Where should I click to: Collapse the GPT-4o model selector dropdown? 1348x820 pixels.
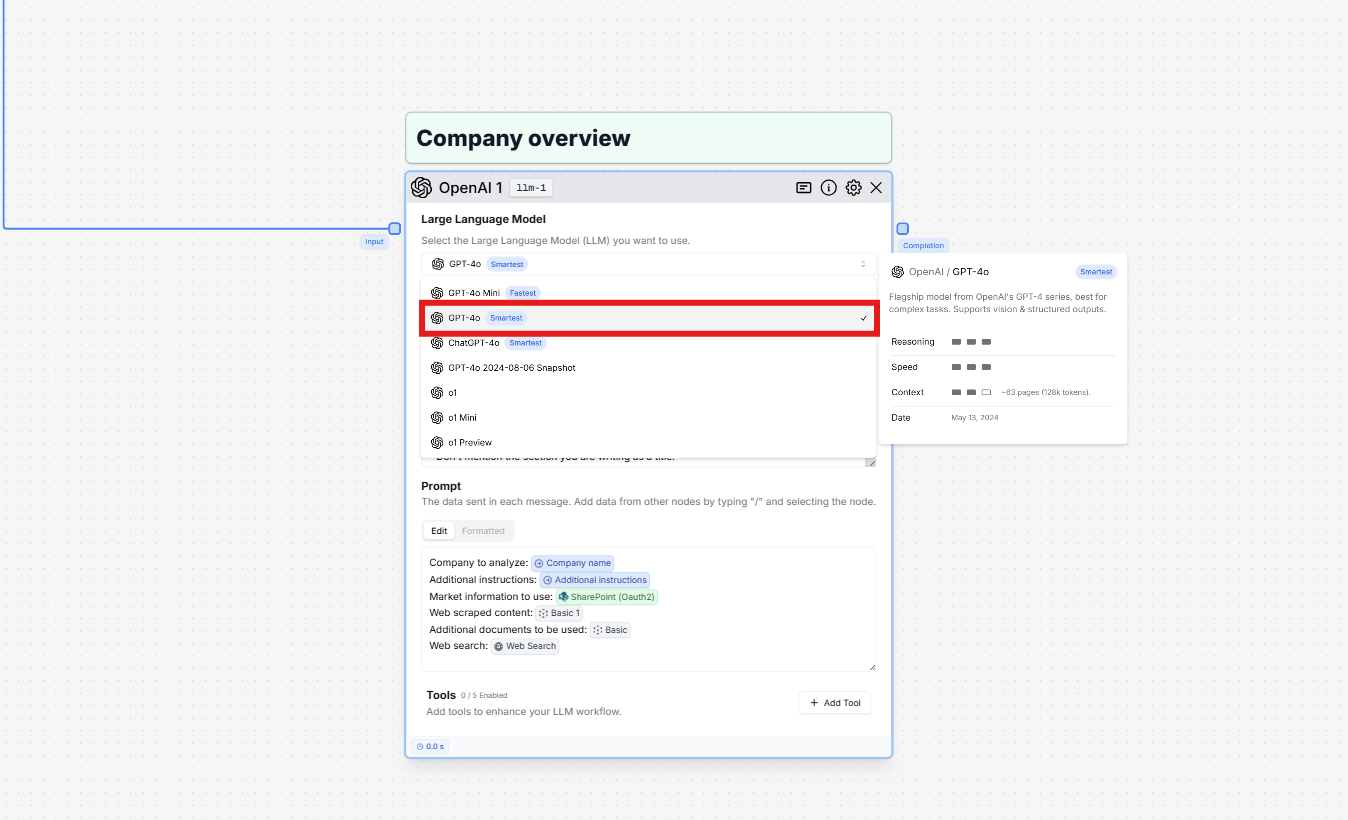648,264
